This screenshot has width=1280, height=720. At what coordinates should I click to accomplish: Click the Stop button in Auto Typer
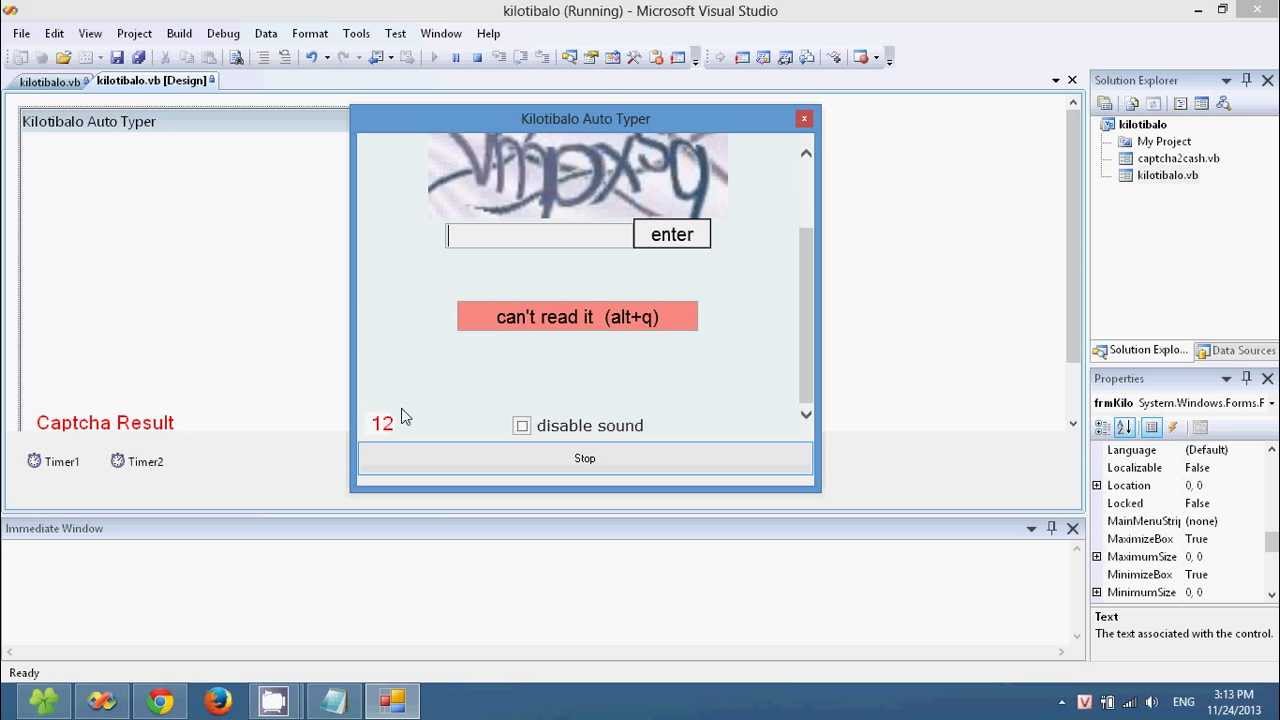click(x=585, y=458)
